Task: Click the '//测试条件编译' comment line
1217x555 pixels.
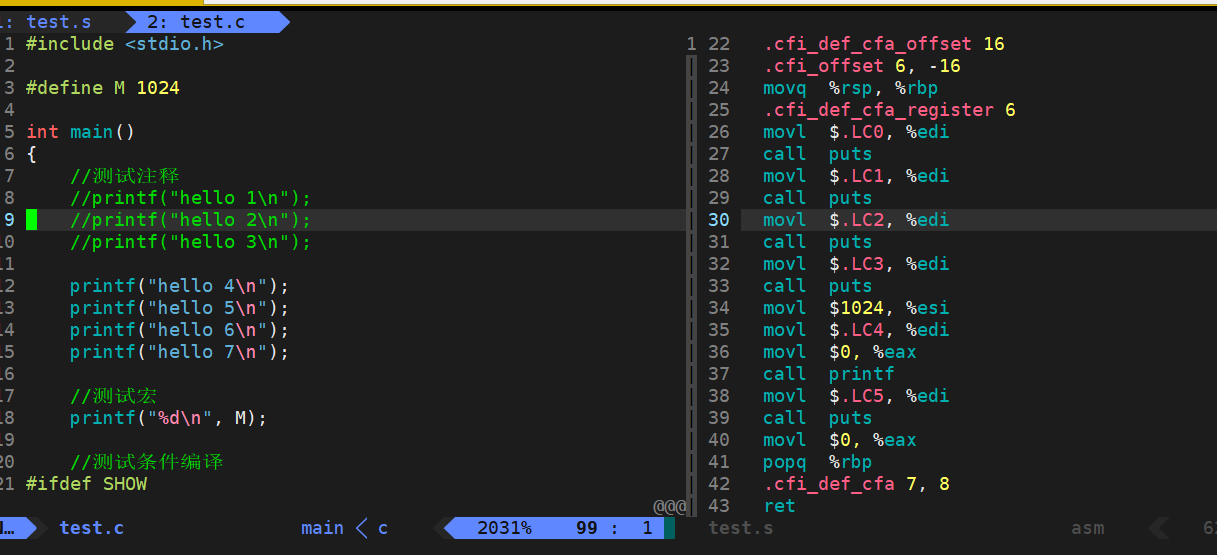Action: 147,462
